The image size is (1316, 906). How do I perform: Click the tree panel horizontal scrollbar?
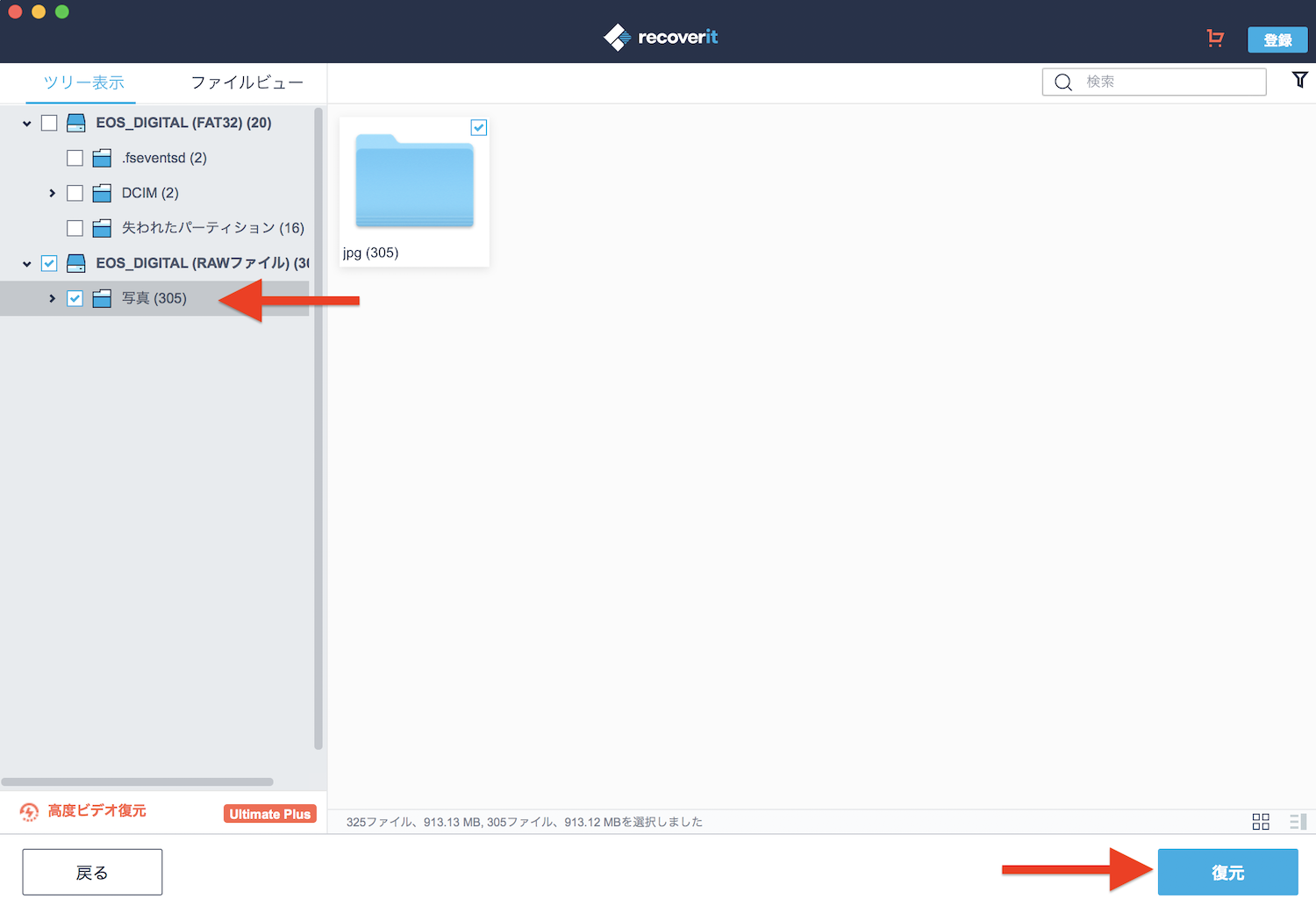[138, 781]
